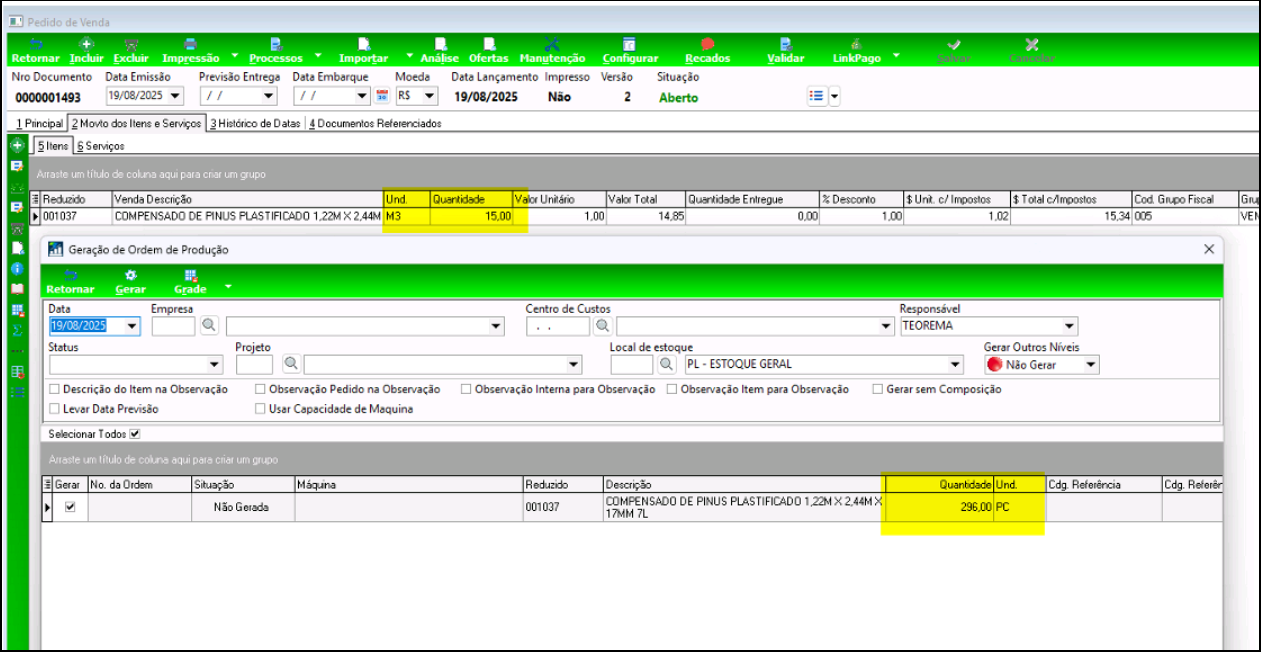Open the Previsão Entrega date dropdown
This screenshot has width=1261, height=653.
[268, 96]
